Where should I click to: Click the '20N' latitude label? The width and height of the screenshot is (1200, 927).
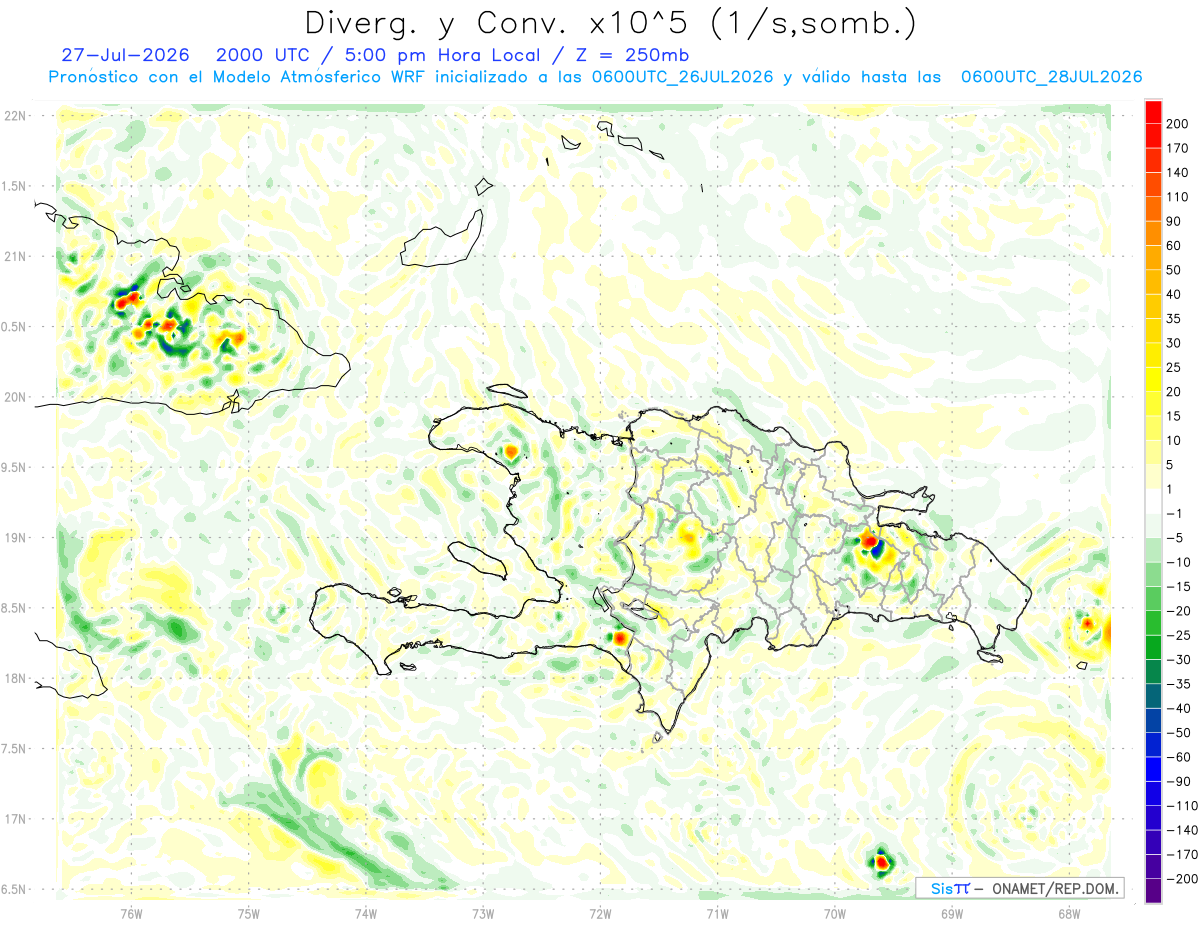tap(14, 397)
